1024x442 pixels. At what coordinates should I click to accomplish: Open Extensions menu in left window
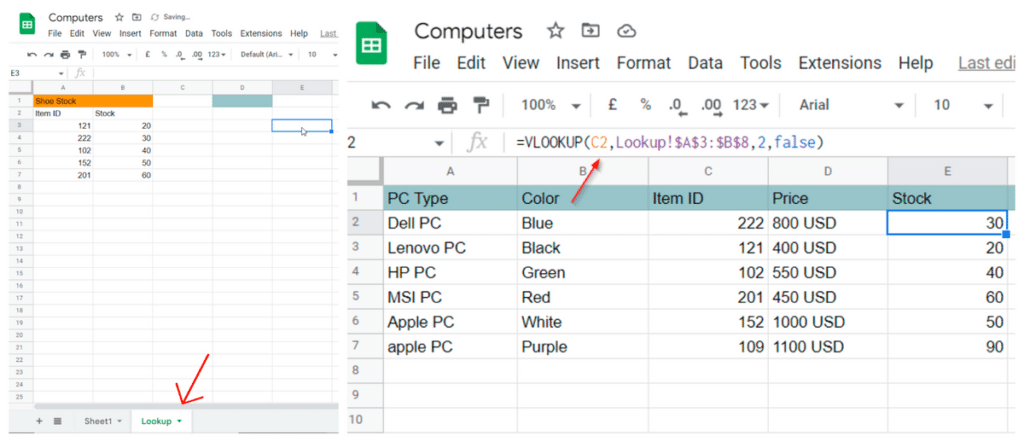[x=261, y=33]
